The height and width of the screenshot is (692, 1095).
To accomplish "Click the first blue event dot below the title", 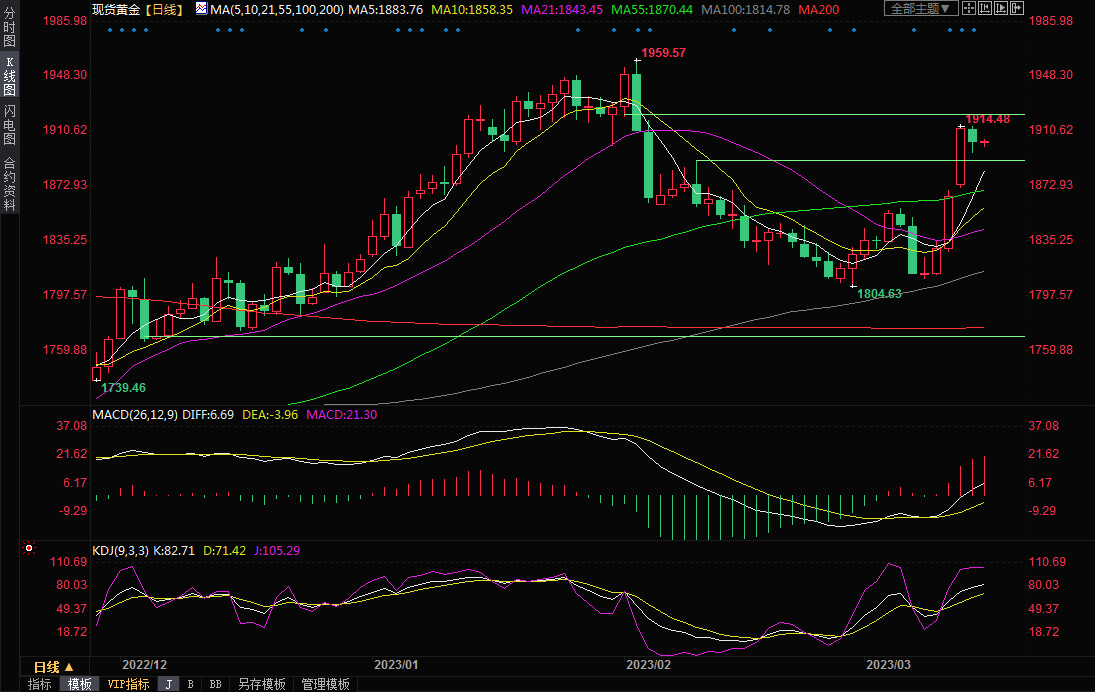I will pyautogui.click(x=109, y=29).
